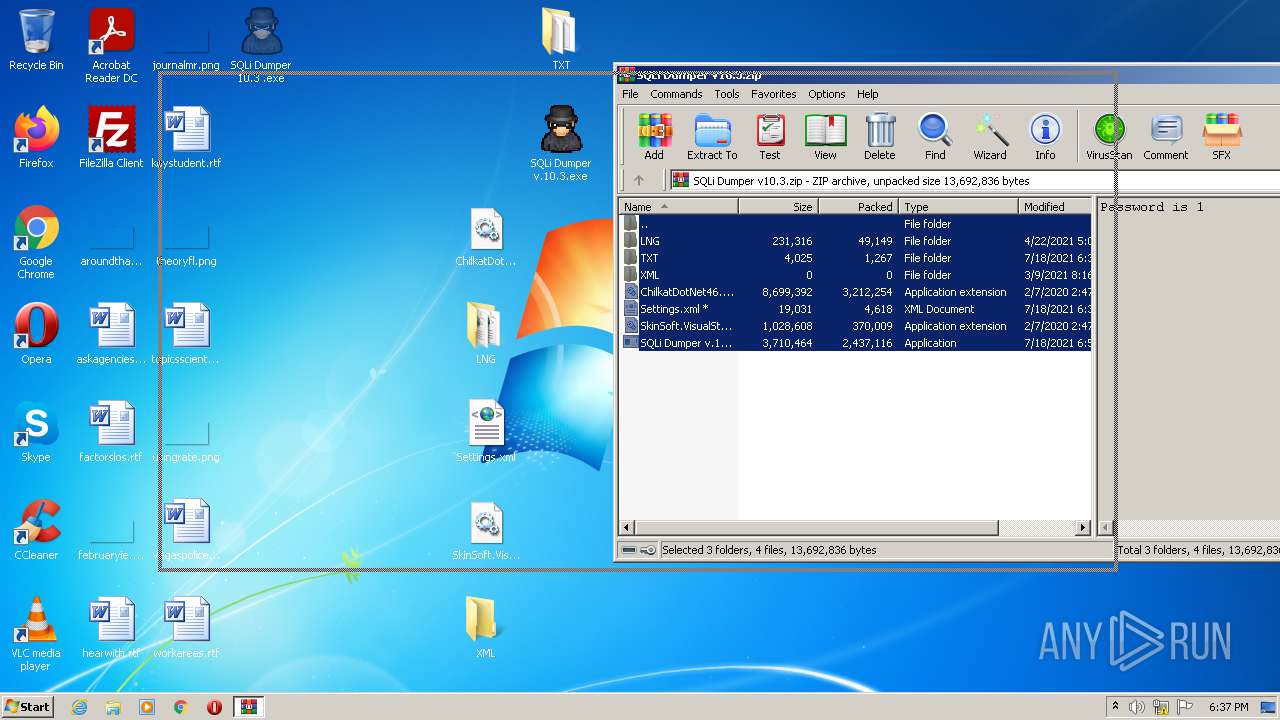This screenshot has width=1280, height=720.
Task: Select the XML folder on desktop
Action: coord(485,628)
